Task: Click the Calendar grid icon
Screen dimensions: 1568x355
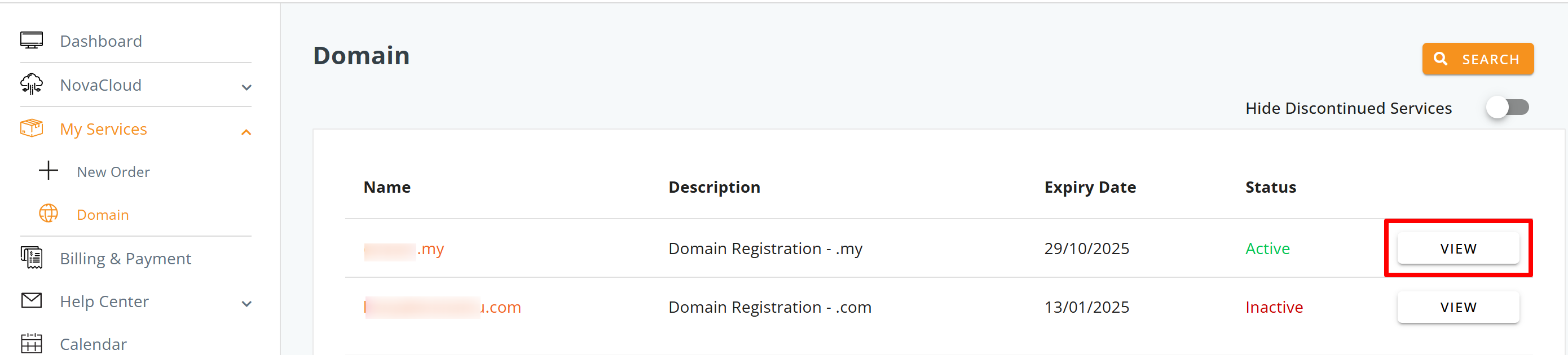Action: coord(32,344)
